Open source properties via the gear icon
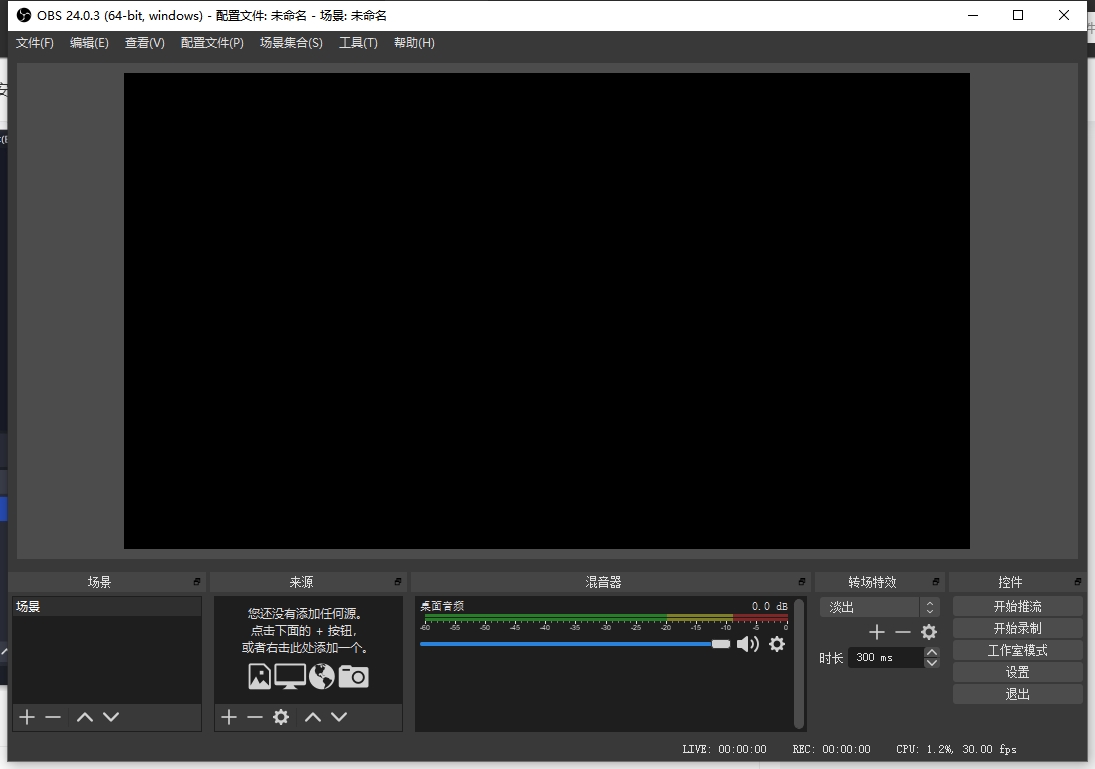 point(281,717)
